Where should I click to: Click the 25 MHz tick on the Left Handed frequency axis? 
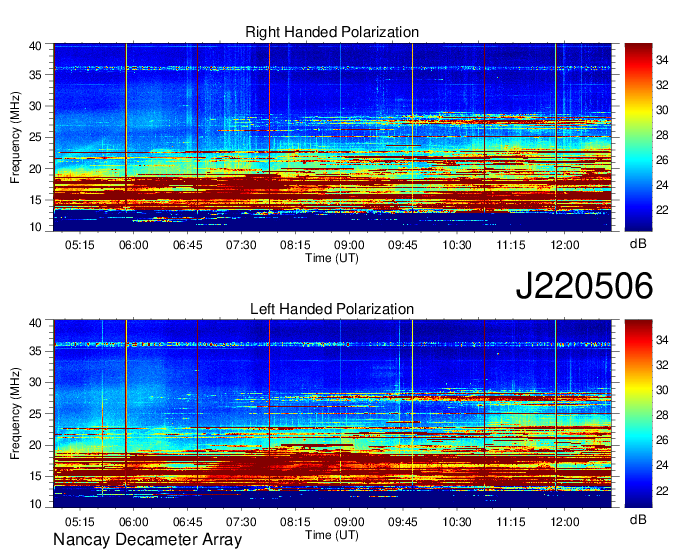35,414
